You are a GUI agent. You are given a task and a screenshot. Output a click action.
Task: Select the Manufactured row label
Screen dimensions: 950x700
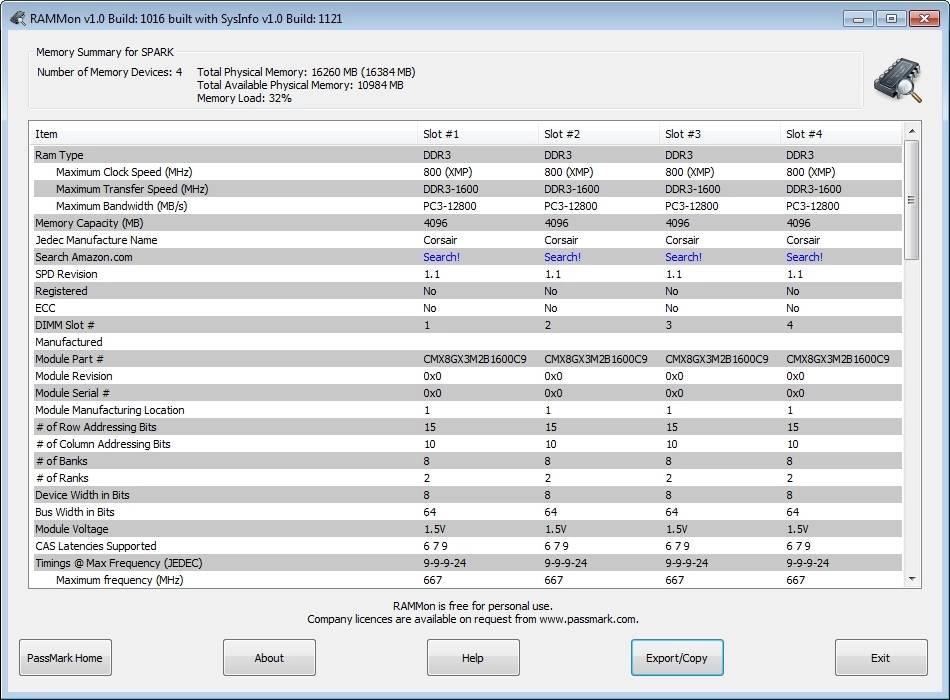pyautogui.click(x=68, y=342)
